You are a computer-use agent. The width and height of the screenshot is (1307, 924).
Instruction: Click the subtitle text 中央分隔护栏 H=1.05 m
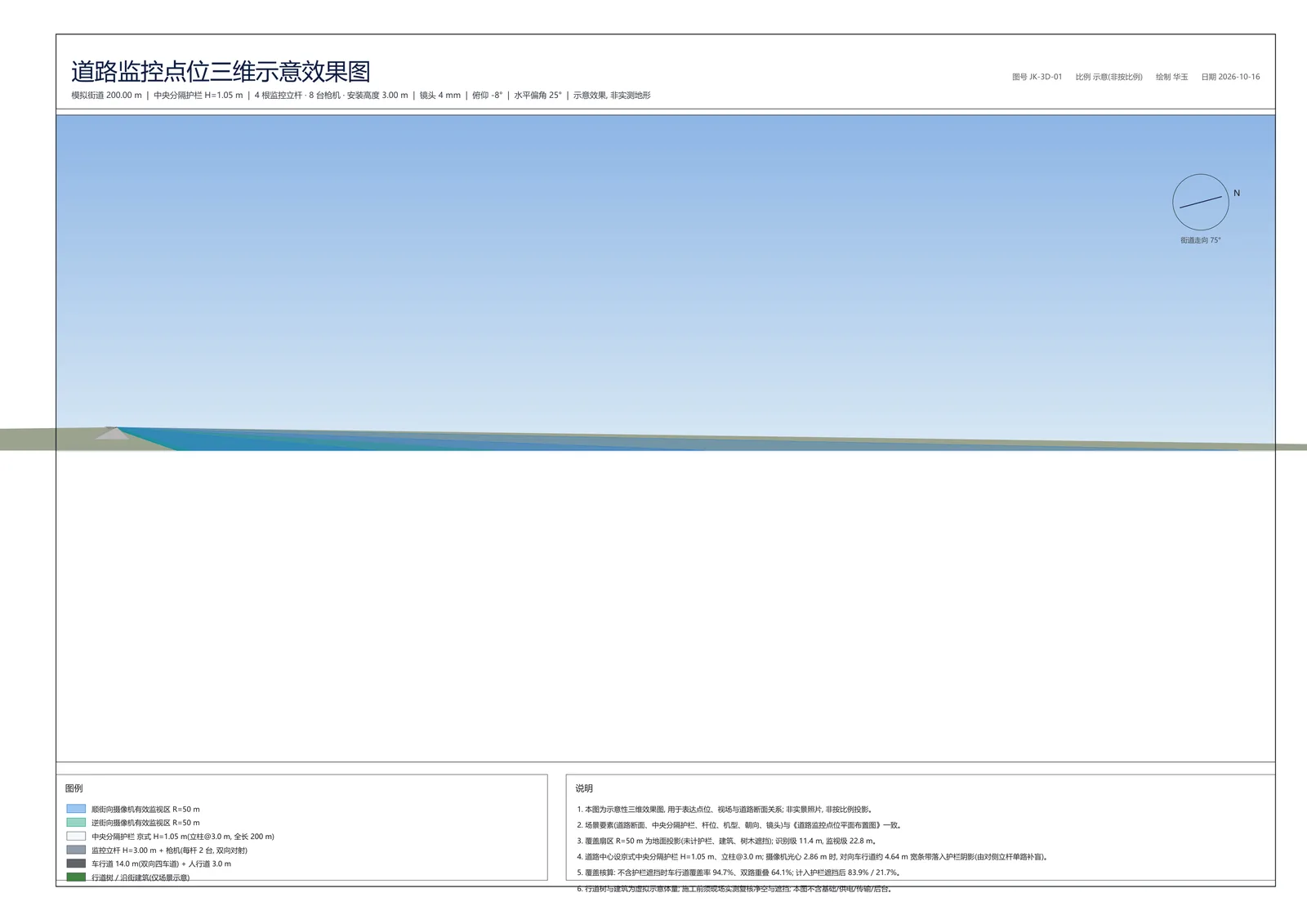(199, 96)
